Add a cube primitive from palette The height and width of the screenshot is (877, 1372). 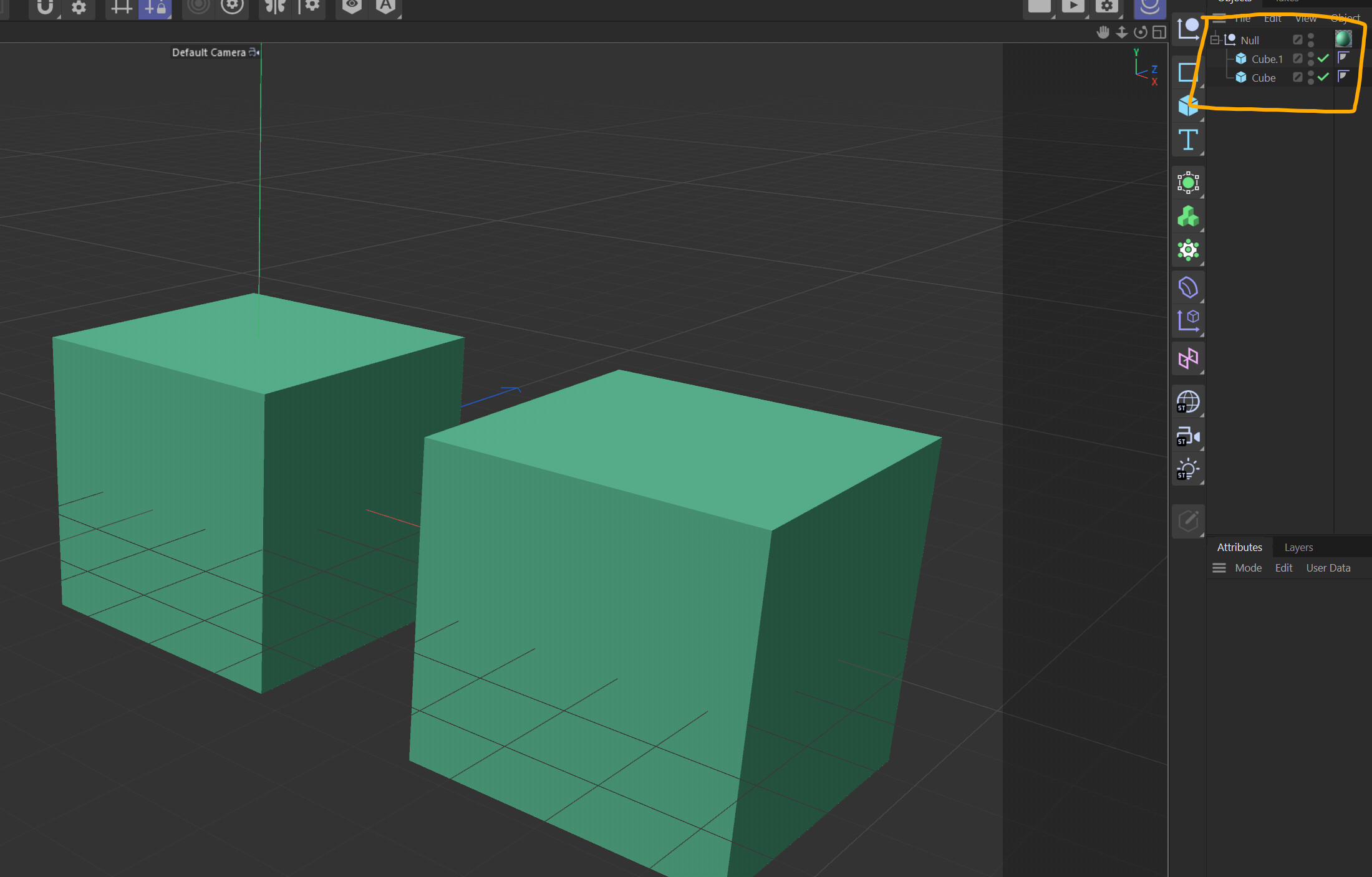pyautogui.click(x=1187, y=106)
